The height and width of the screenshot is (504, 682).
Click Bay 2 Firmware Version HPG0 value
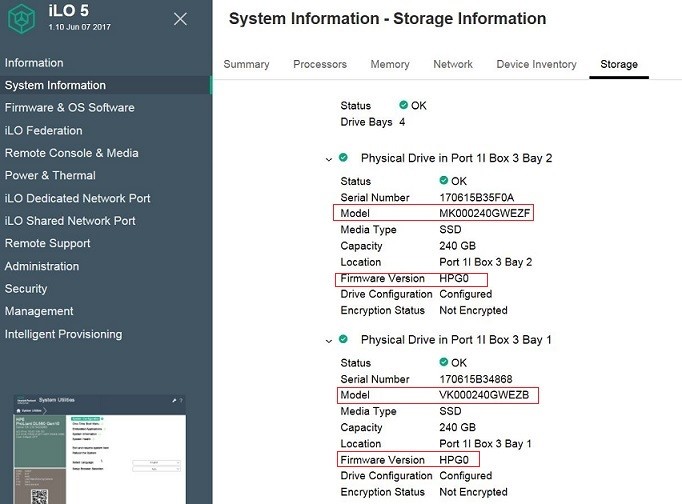click(454, 278)
